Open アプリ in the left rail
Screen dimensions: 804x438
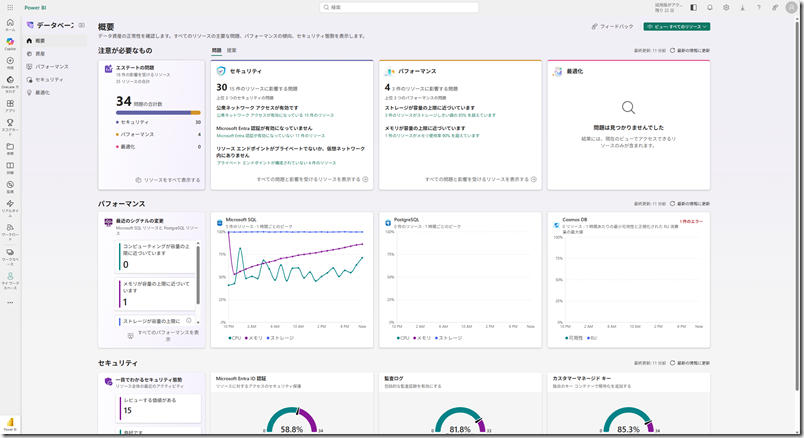coord(10,106)
